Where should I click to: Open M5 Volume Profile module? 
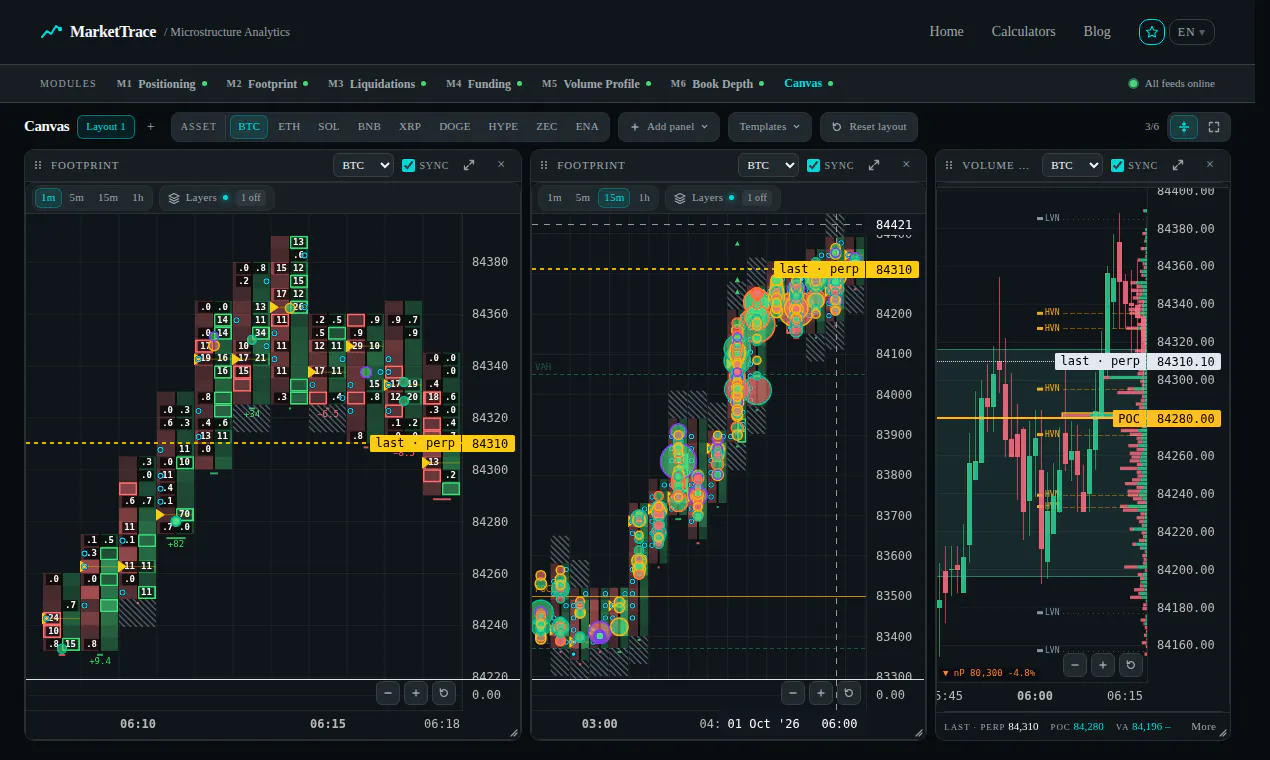pyautogui.click(x=596, y=84)
